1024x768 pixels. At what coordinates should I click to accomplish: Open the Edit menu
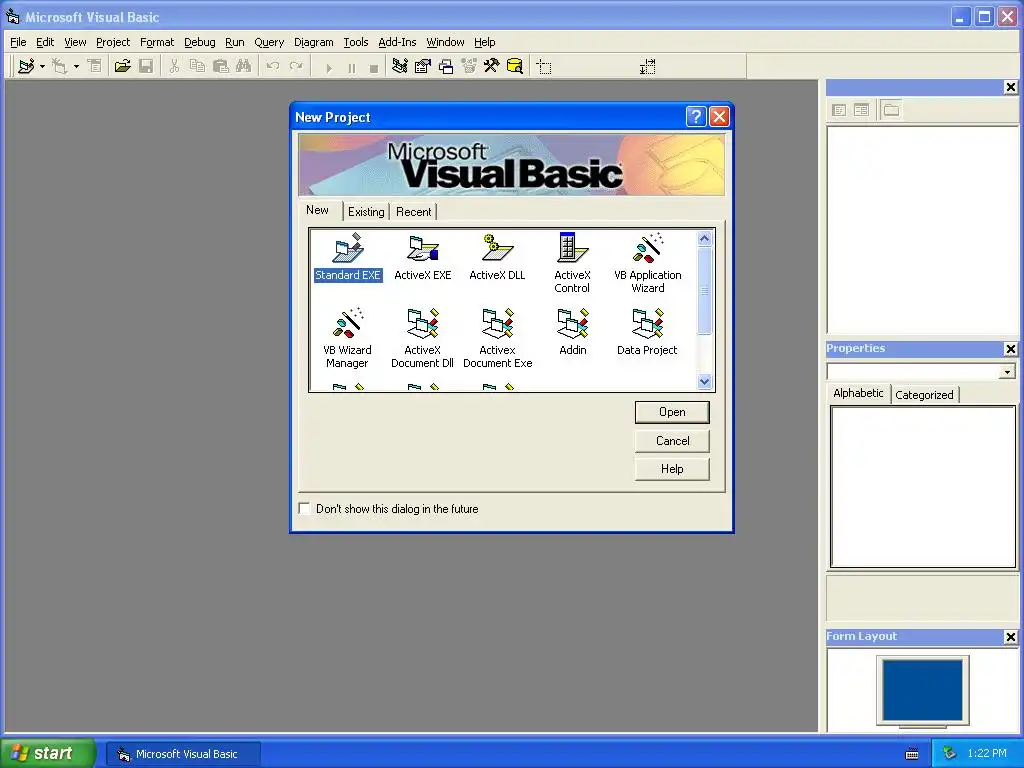point(45,42)
